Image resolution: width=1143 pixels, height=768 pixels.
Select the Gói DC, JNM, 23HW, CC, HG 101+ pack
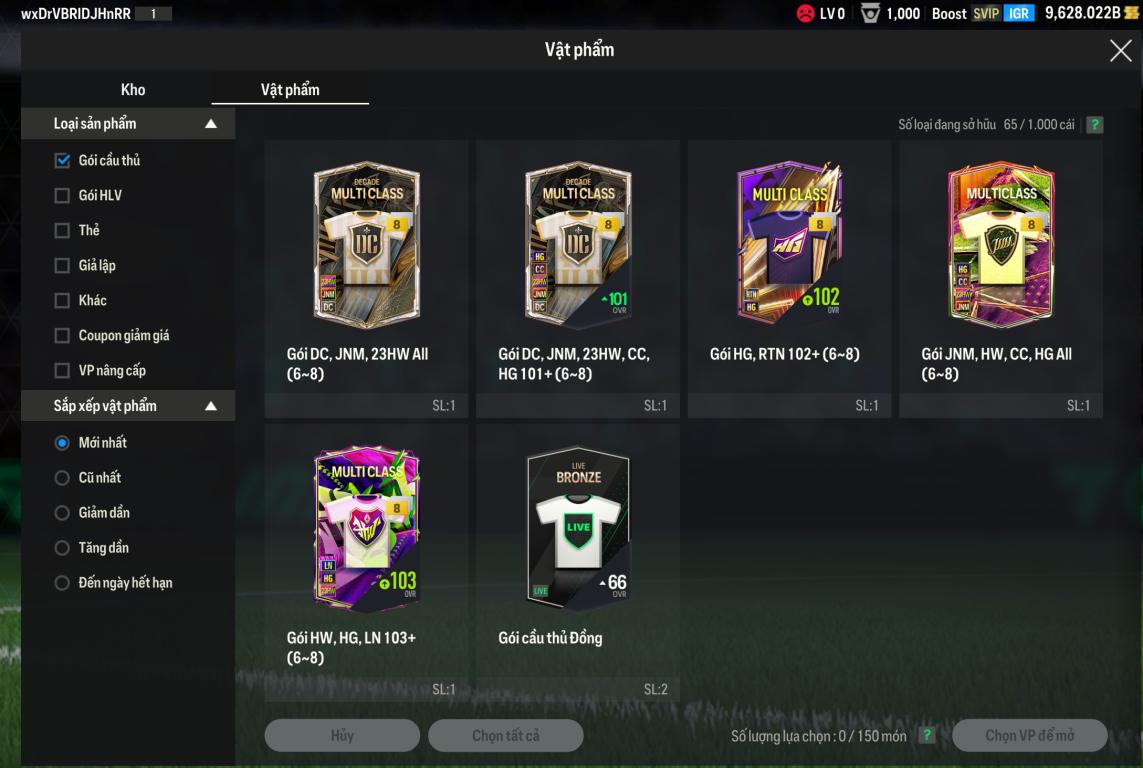(x=577, y=278)
